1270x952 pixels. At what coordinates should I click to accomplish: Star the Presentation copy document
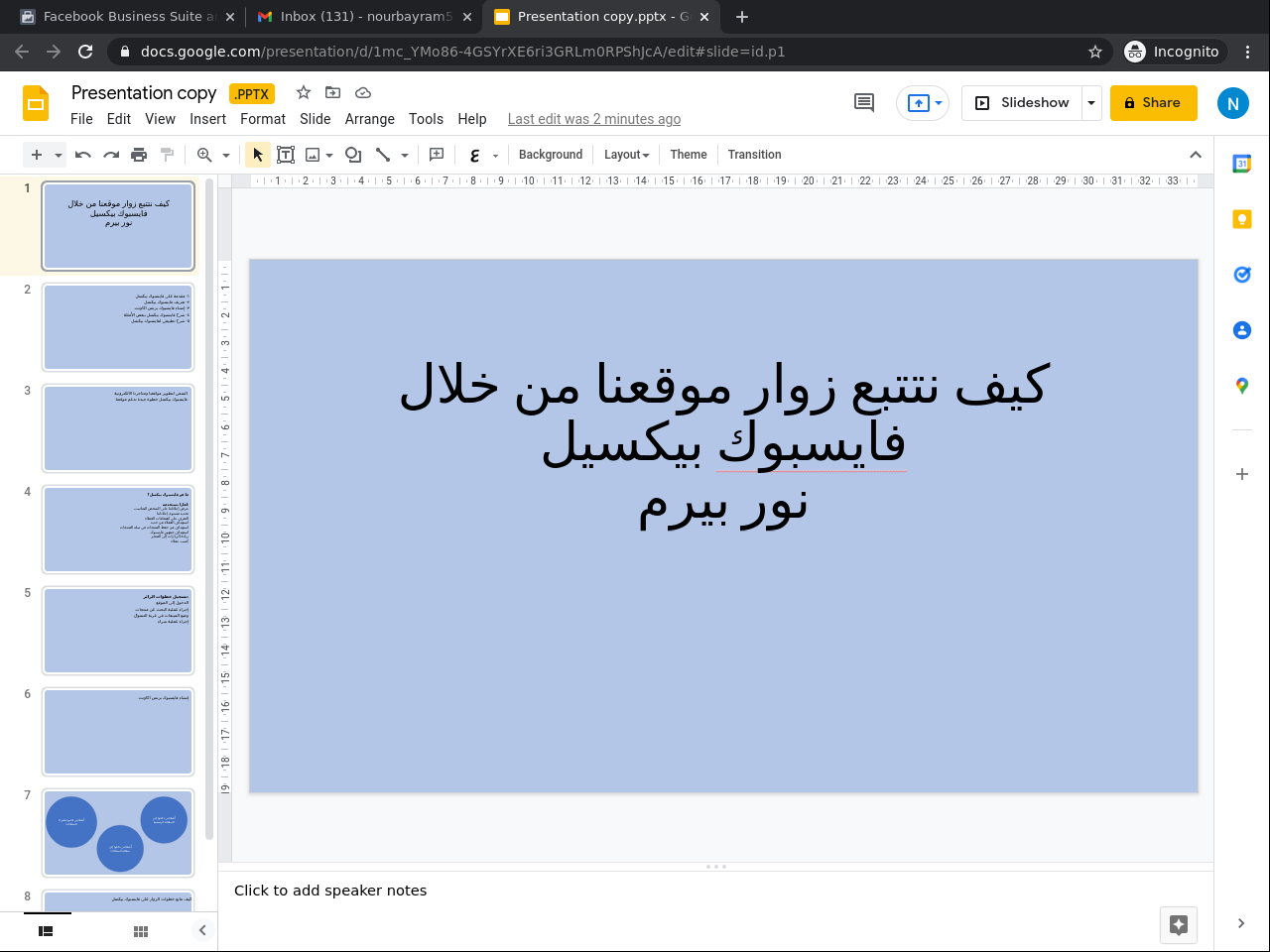(x=304, y=92)
